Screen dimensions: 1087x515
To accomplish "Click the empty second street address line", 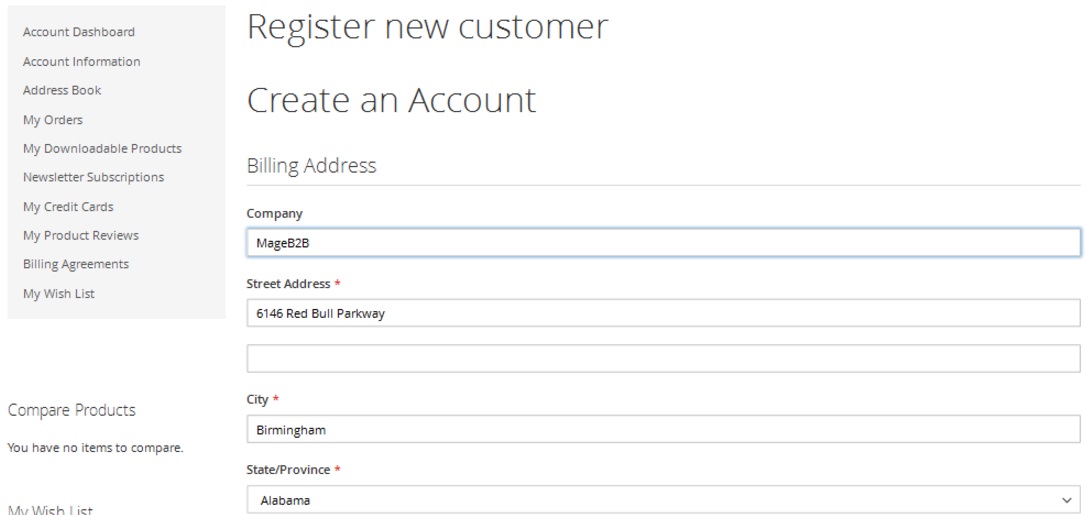I will (663, 358).
